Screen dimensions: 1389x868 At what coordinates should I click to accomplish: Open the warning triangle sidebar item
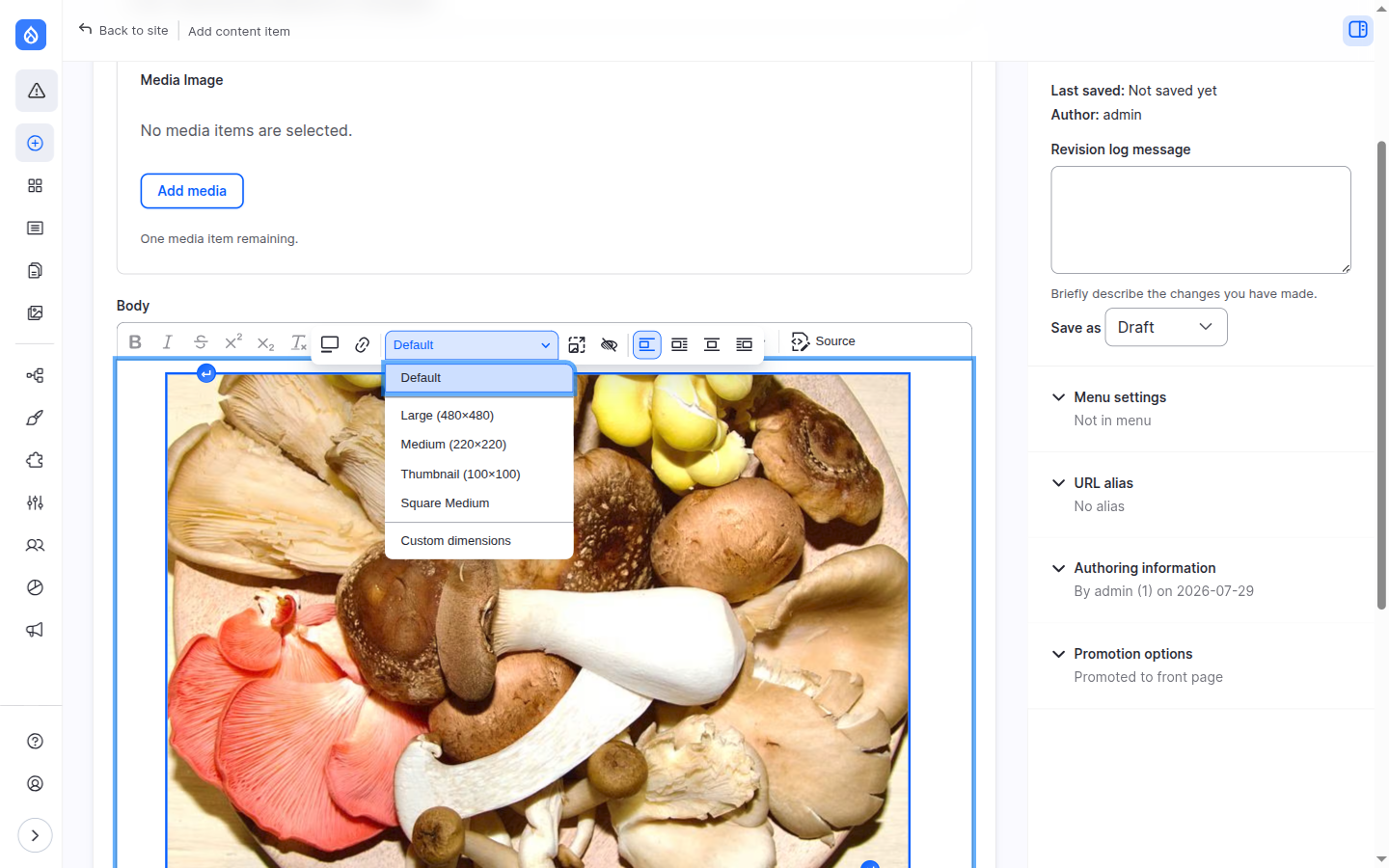[36, 91]
